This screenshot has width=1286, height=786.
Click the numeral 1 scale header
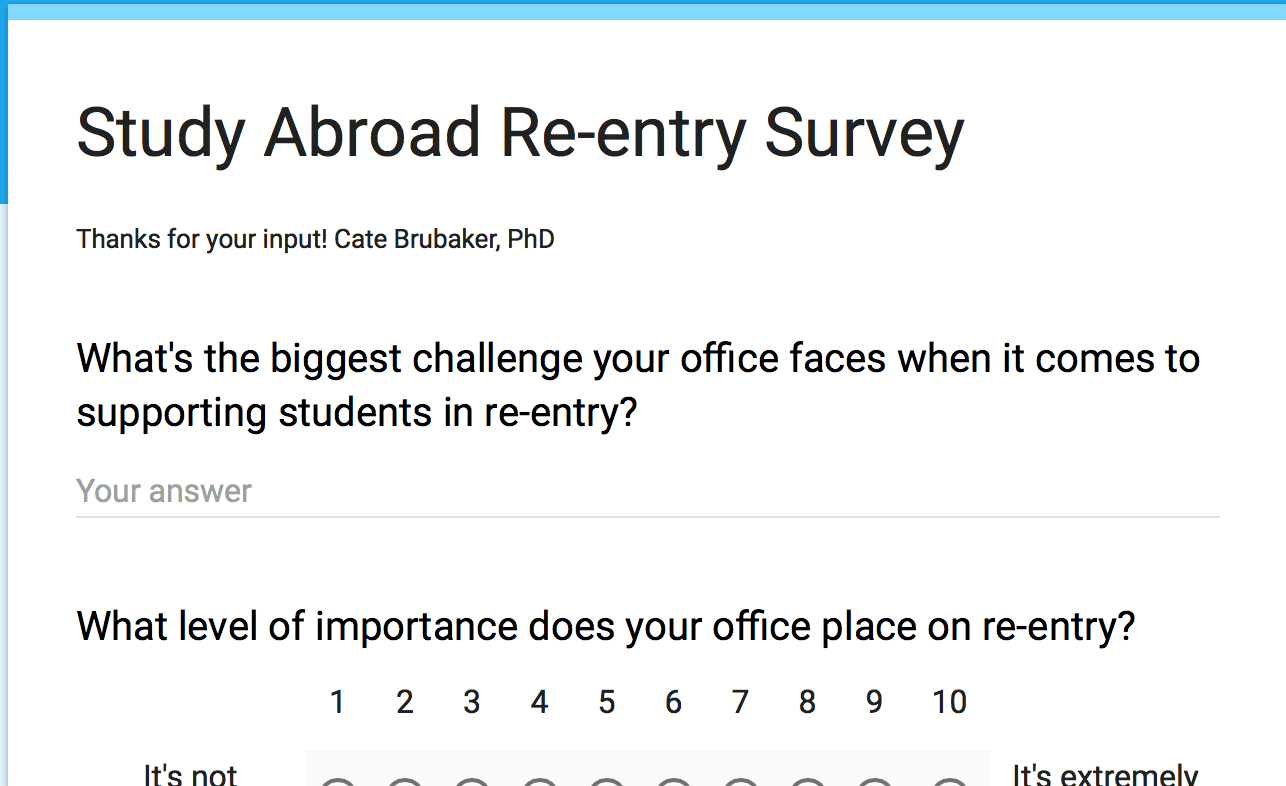tap(338, 702)
